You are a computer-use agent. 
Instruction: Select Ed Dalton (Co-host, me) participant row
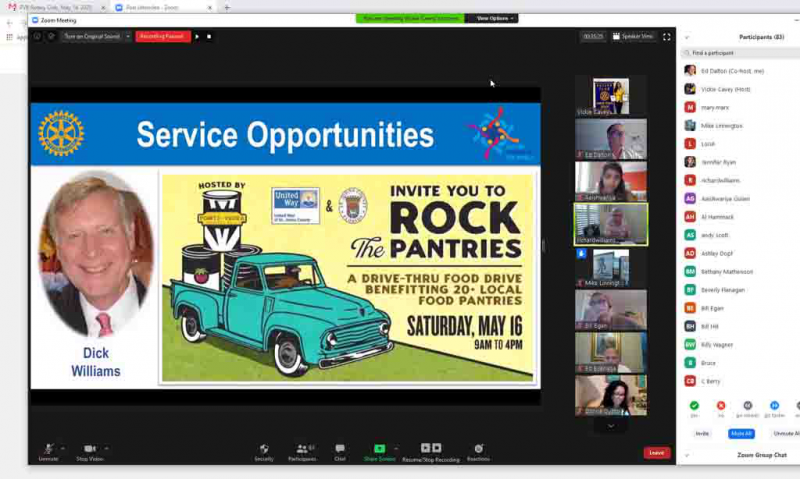point(741,71)
